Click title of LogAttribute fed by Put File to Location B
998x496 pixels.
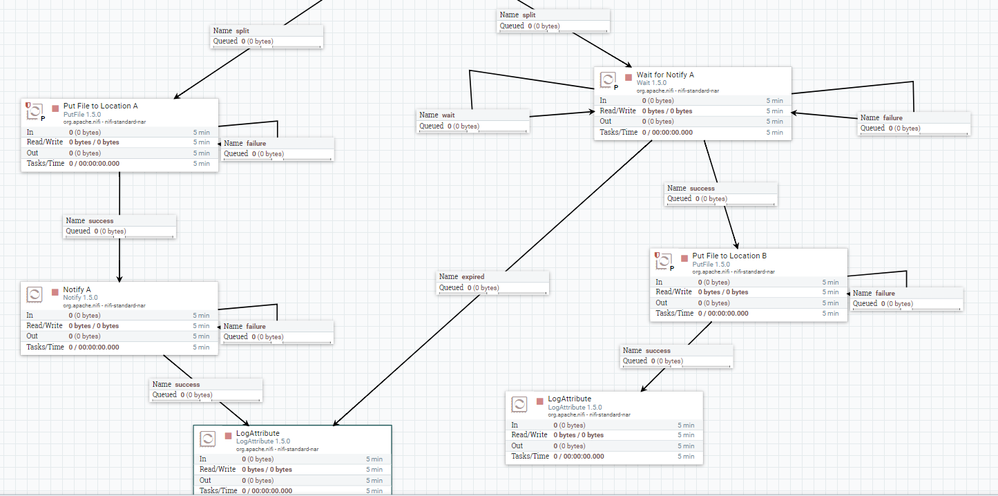pyautogui.click(x=570, y=399)
